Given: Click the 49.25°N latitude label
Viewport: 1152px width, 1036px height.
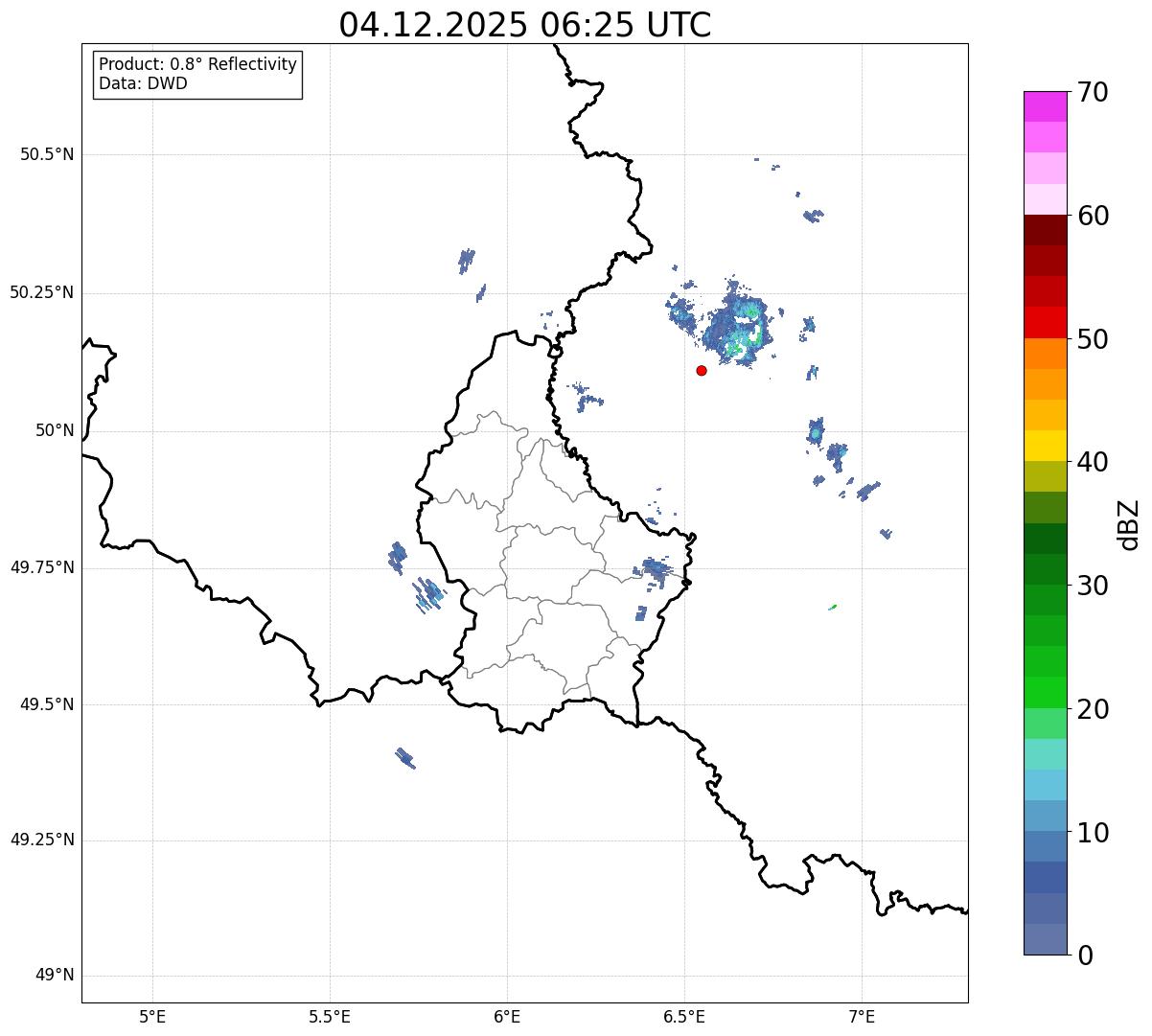Looking at the screenshot, I should [42, 840].
